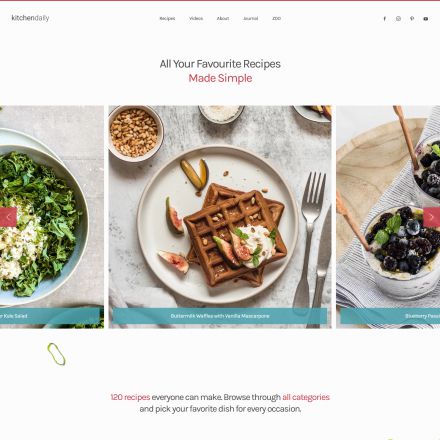Viewport: 440px width, 440px height.
Task: Click the kitchendaily logo
Action: (x=30, y=18)
